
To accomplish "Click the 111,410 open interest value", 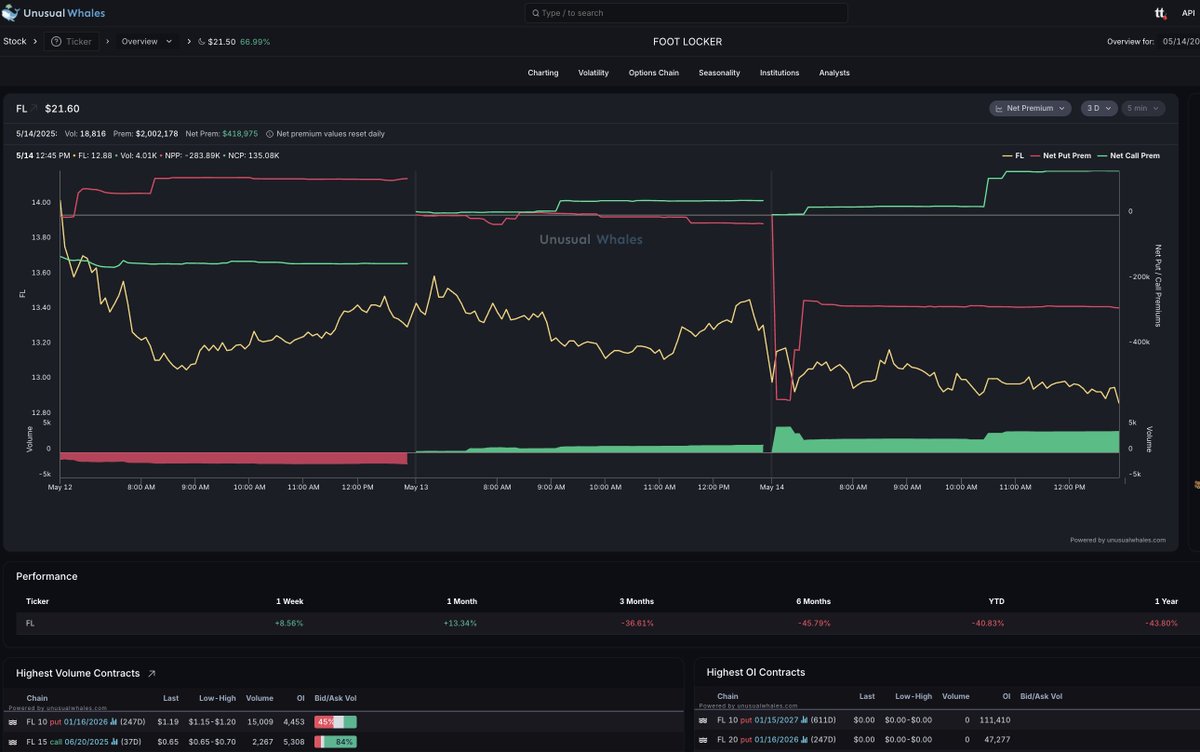I will (x=995, y=720).
